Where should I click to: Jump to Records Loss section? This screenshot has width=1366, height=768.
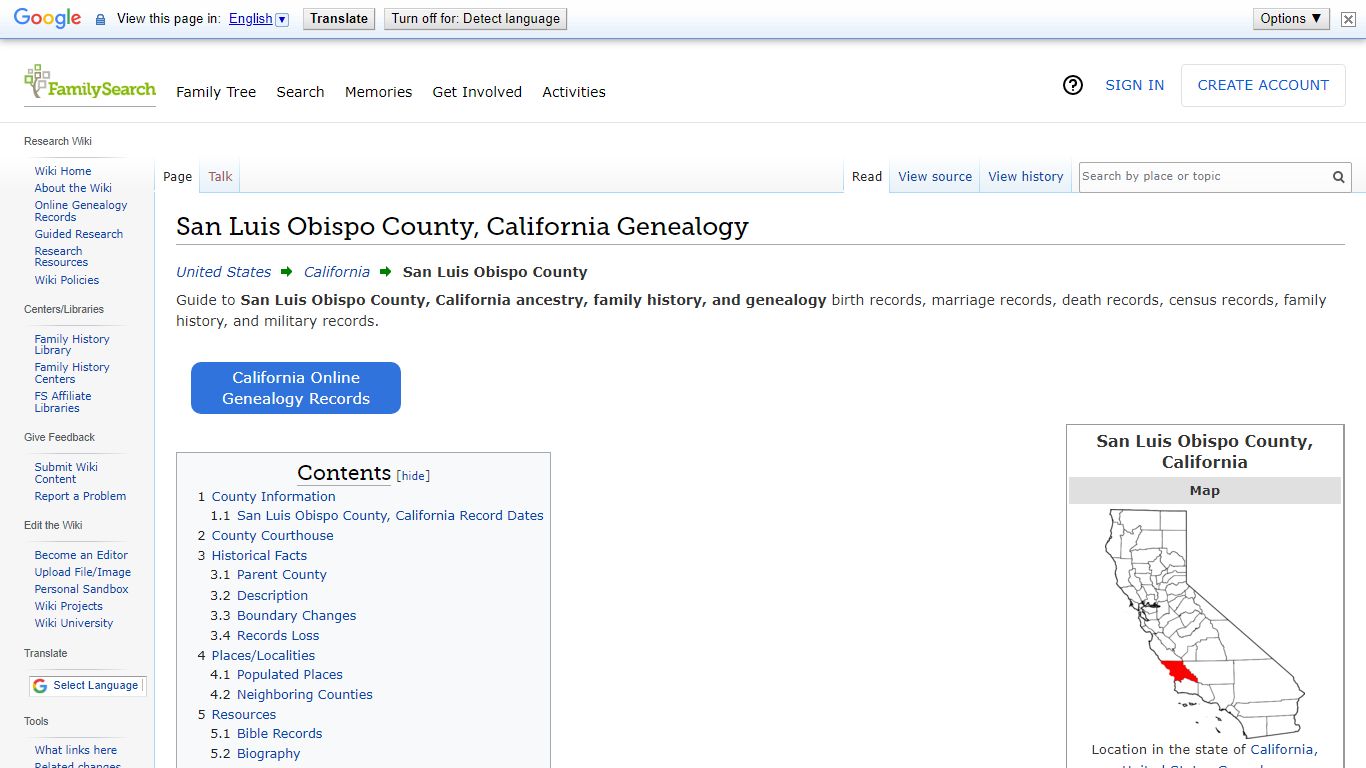(278, 636)
